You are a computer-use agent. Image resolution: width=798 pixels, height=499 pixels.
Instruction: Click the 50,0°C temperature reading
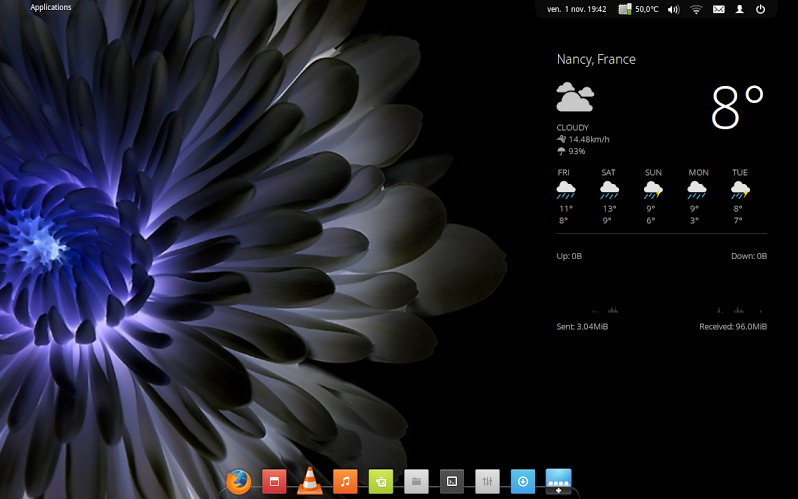[x=647, y=9]
